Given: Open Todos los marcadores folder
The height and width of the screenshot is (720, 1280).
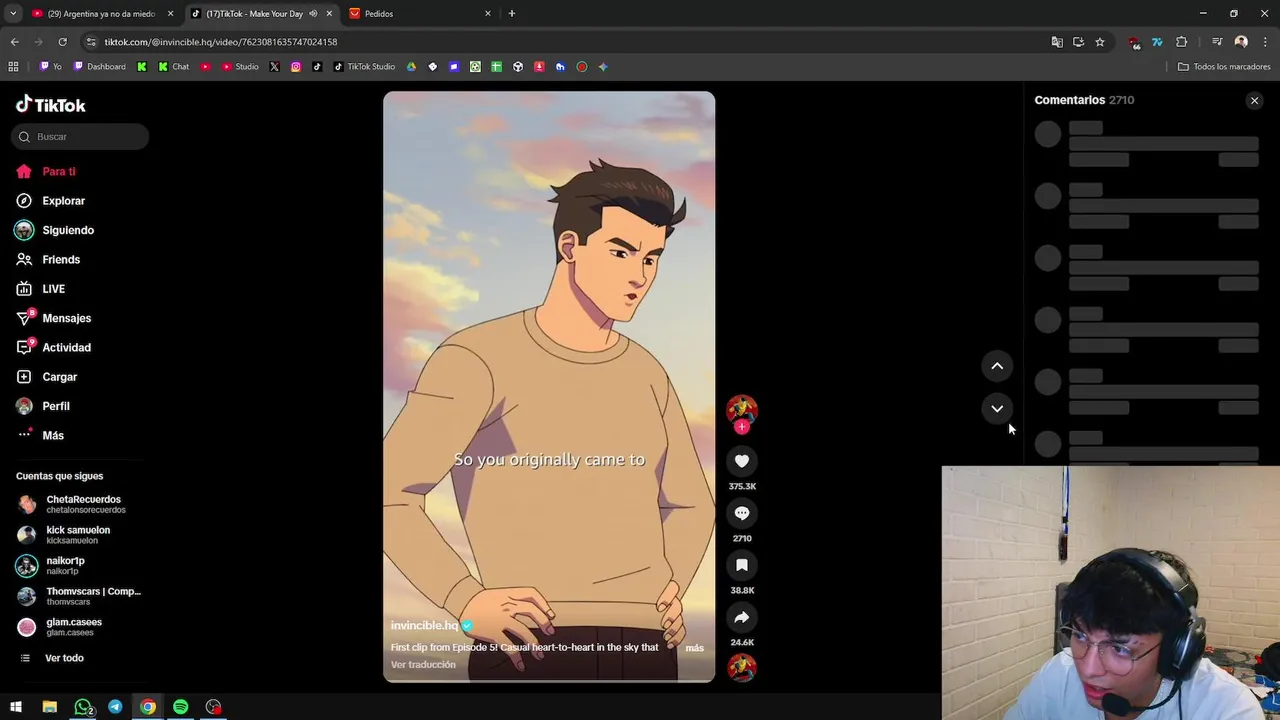Looking at the screenshot, I should pyautogui.click(x=1224, y=67).
